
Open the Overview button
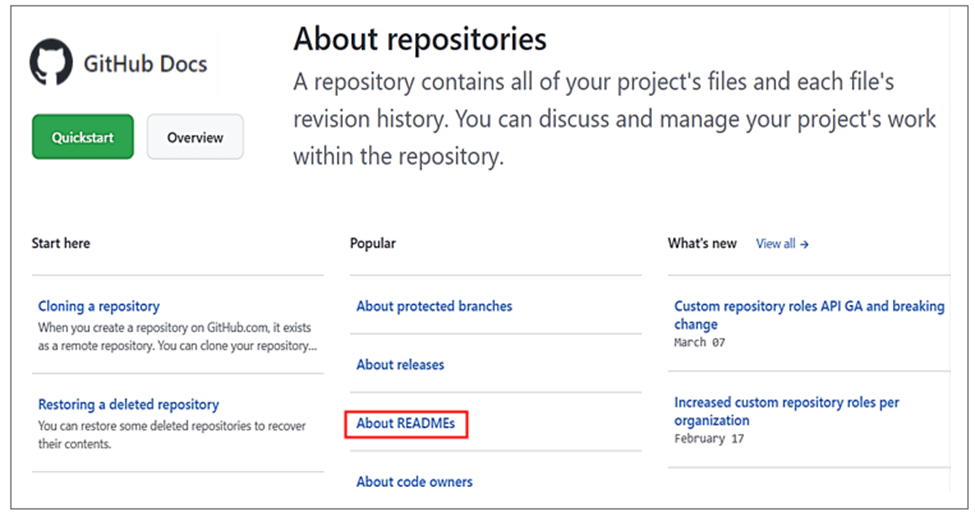pyautogui.click(x=195, y=138)
